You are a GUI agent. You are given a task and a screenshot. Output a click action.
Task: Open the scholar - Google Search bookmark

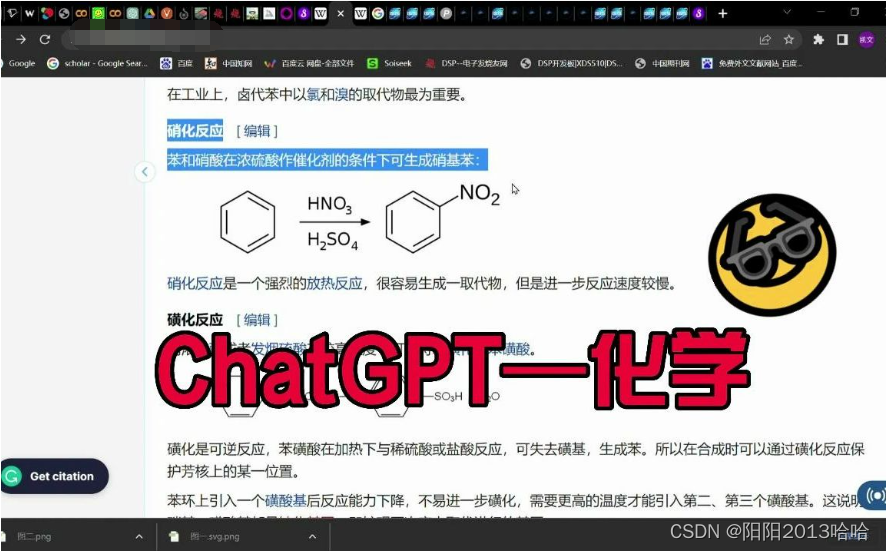tap(98, 63)
